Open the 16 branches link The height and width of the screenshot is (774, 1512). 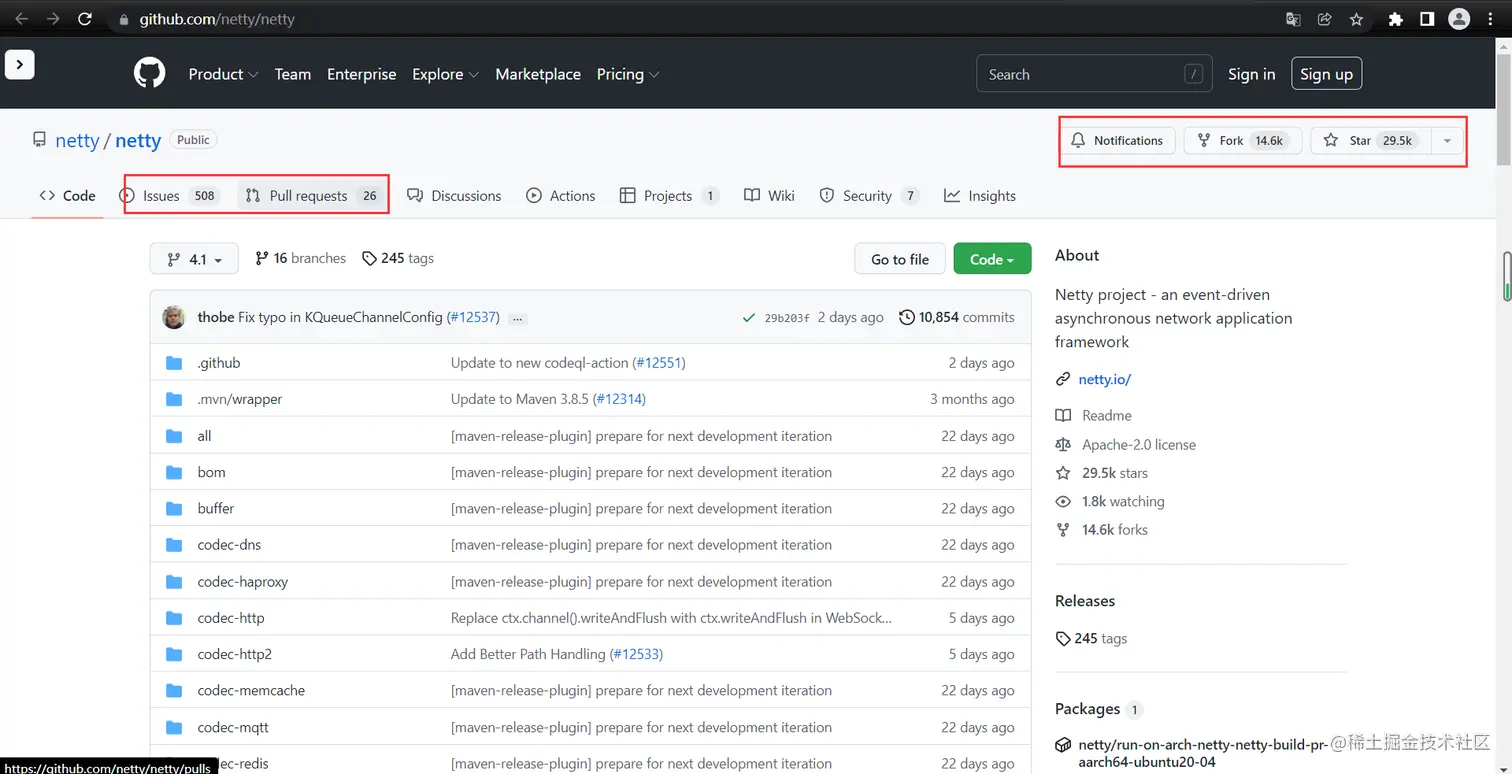[x=300, y=258]
